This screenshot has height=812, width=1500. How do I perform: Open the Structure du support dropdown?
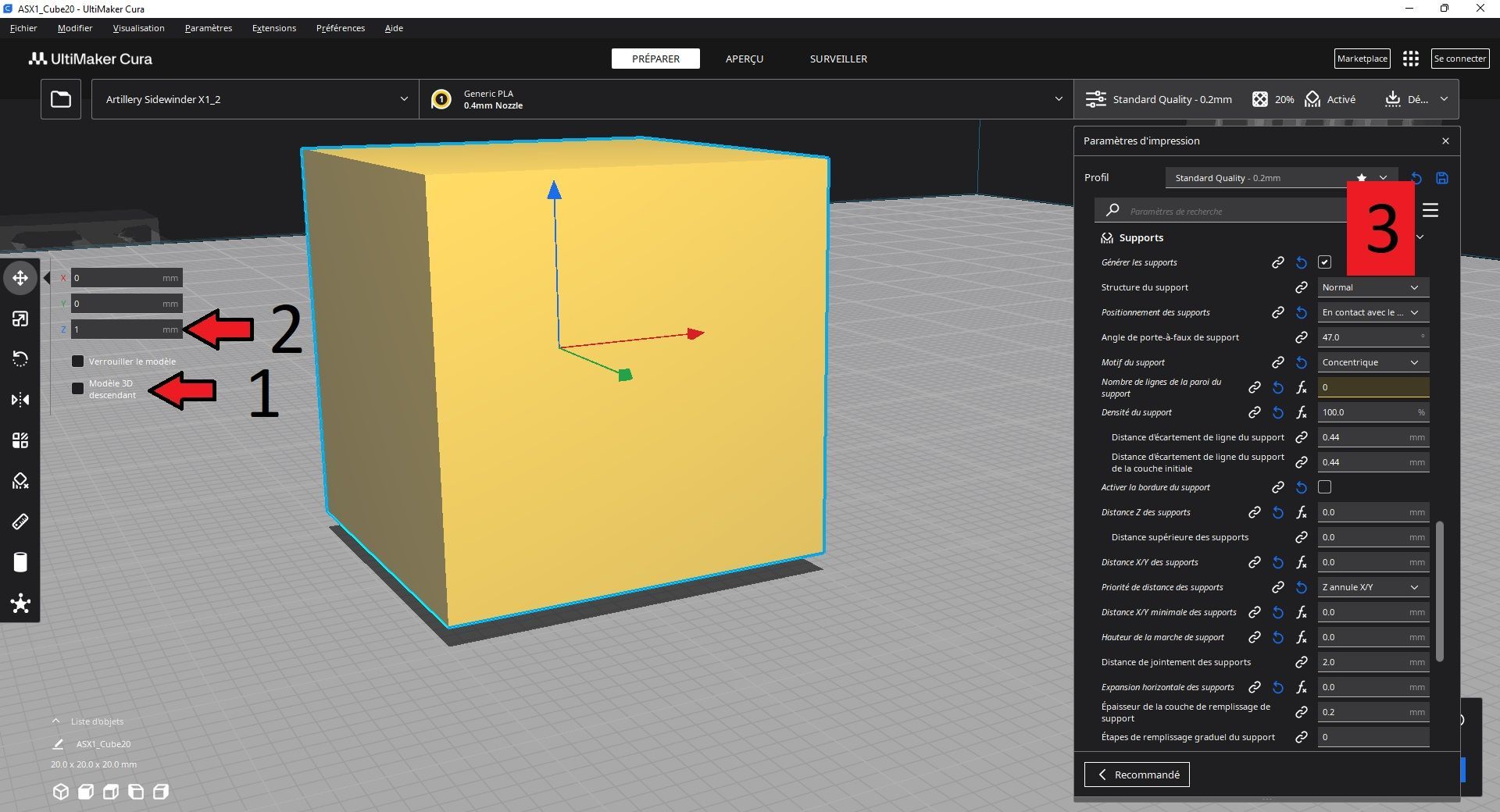click(1373, 287)
